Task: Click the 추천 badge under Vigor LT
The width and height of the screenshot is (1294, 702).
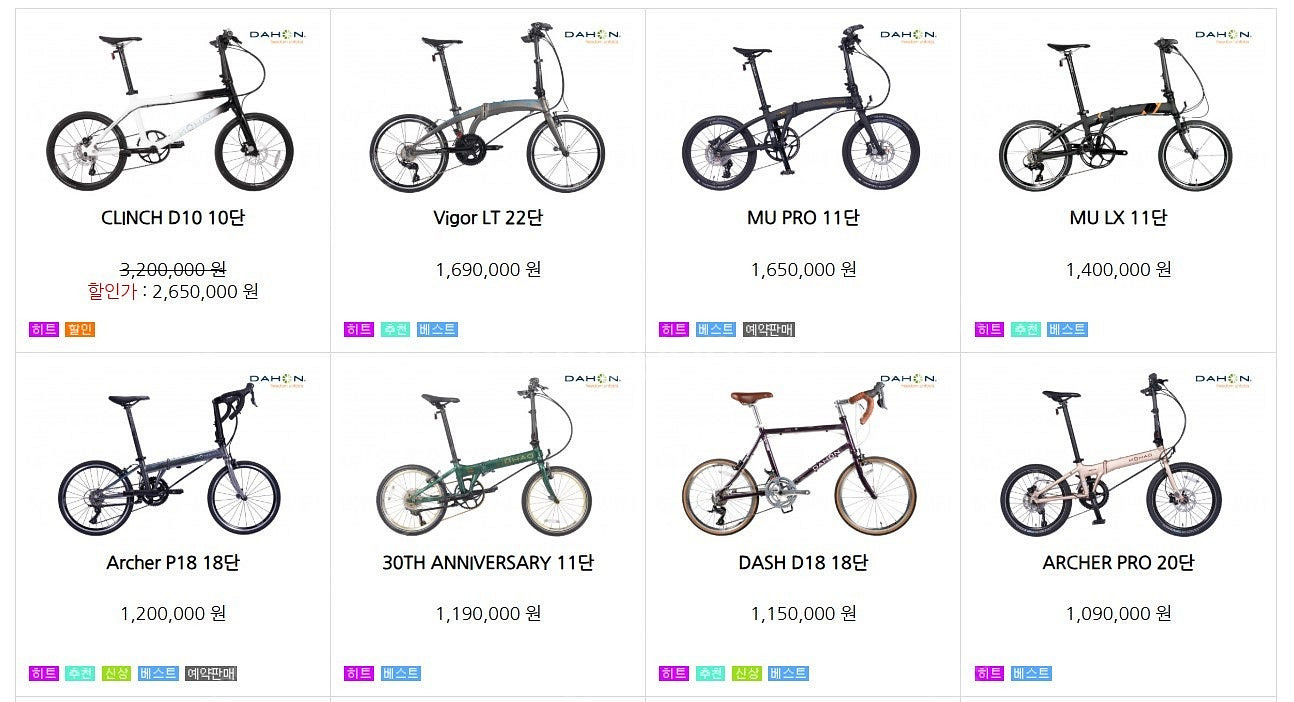Action: 395,329
